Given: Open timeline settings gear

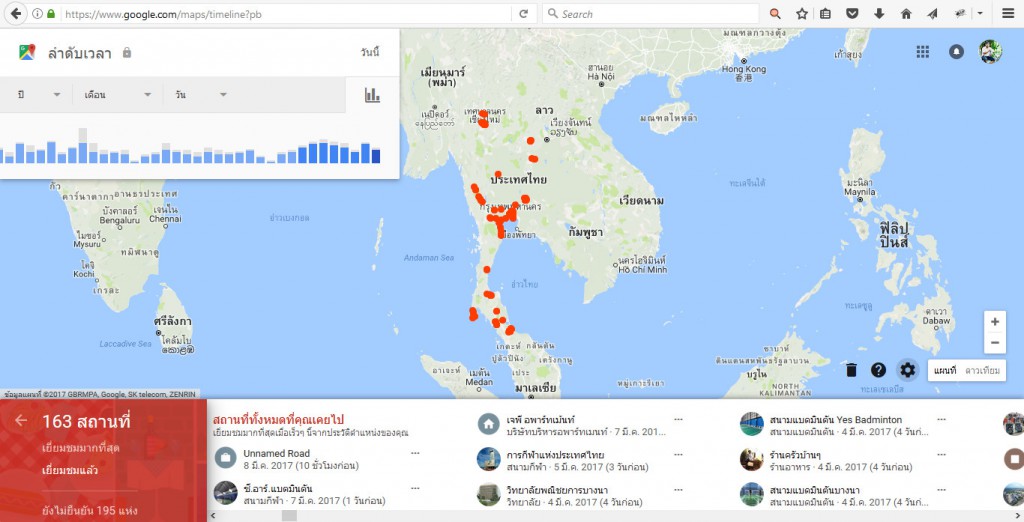Looking at the screenshot, I should point(907,370).
